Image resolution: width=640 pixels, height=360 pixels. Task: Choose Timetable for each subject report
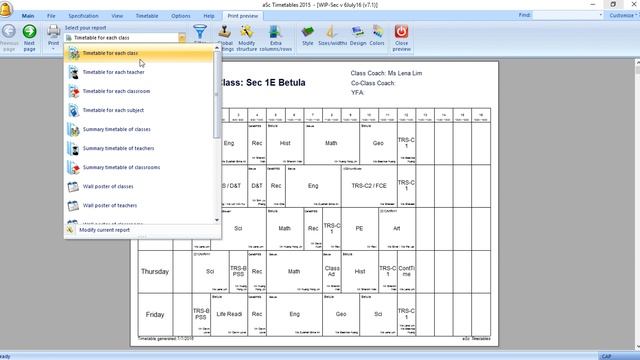pos(139,110)
